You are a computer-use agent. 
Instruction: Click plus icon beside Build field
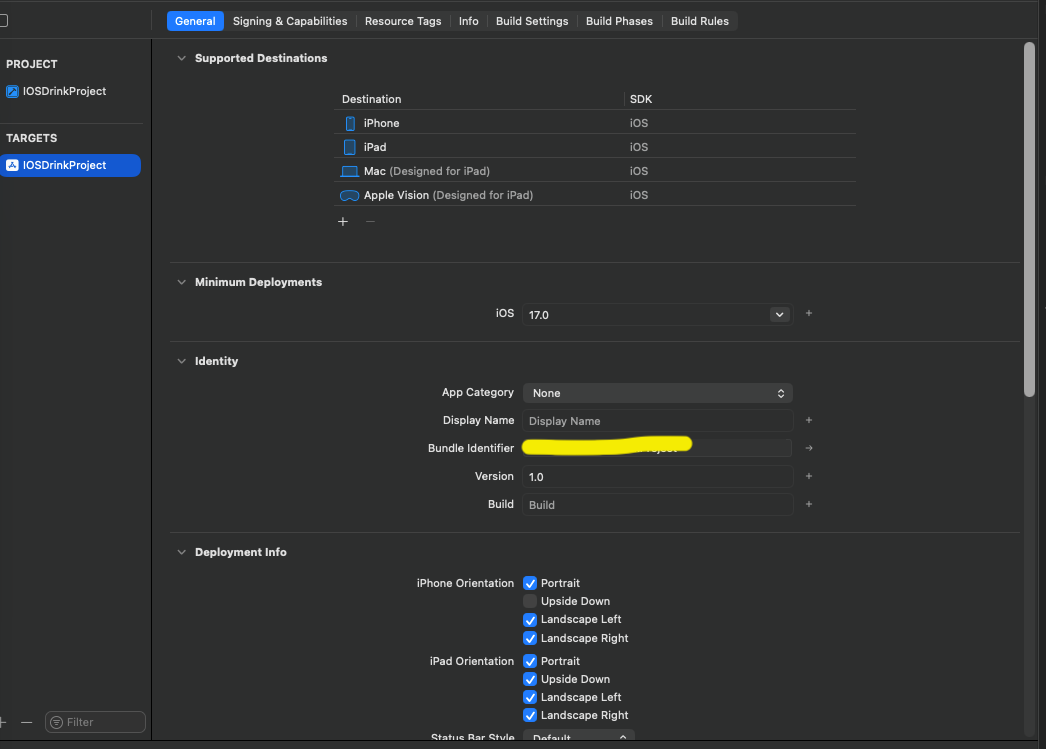pos(809,504)
